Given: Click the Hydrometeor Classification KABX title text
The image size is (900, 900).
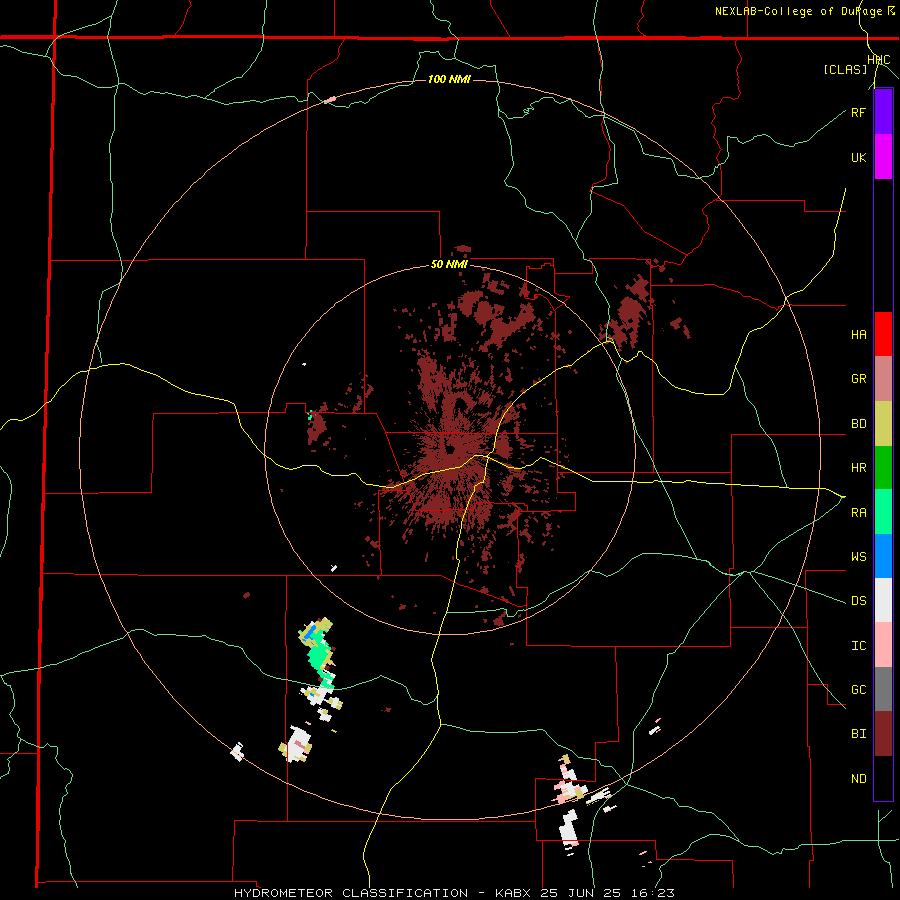Looking at the screenshot, I should click(x=454, y=893).
